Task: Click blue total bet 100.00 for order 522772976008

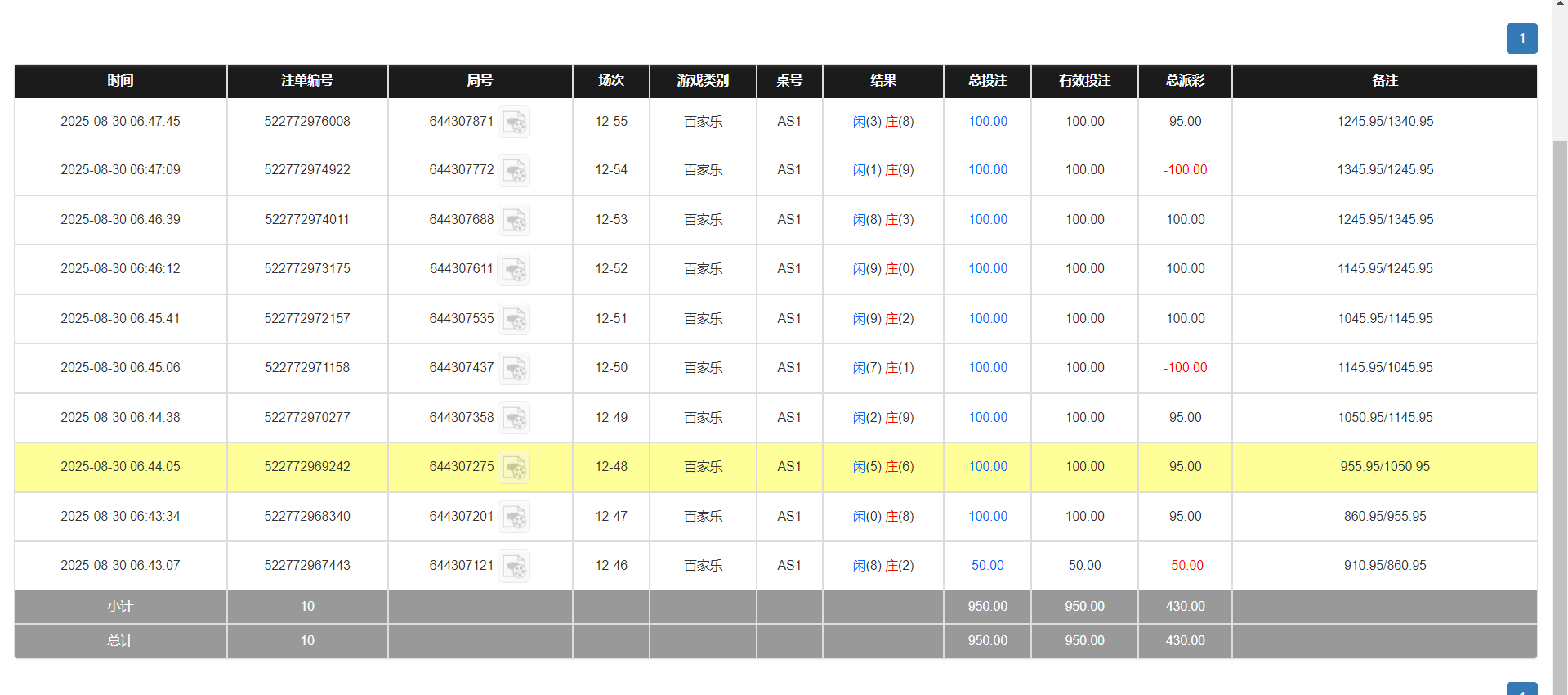Action: coord(987,122)
